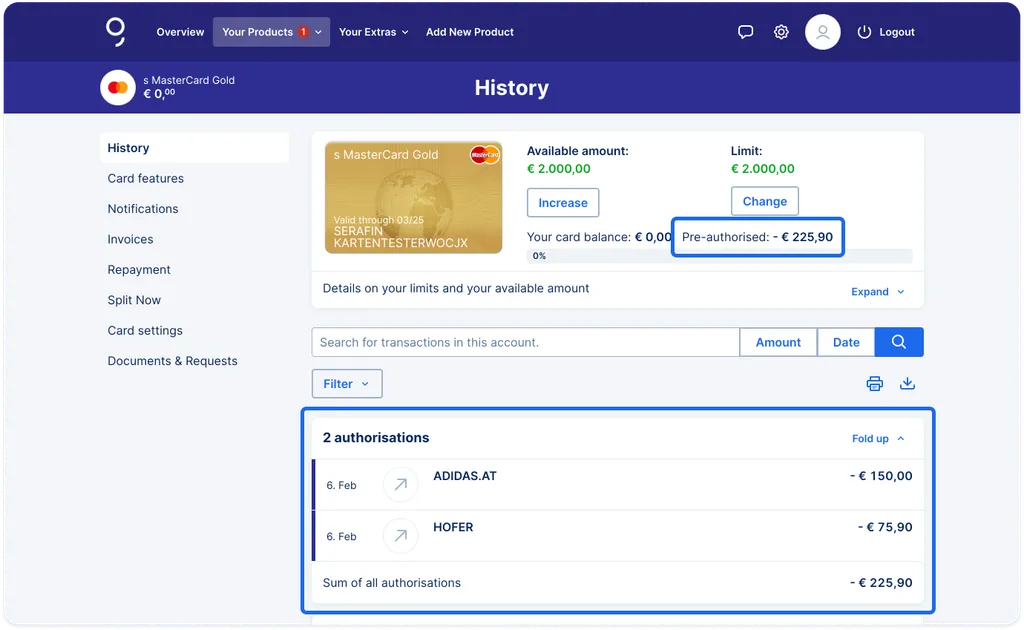Click the notification badge on Your Products
This screenshot has width=1024, height=630.
(x=304, y=31)
